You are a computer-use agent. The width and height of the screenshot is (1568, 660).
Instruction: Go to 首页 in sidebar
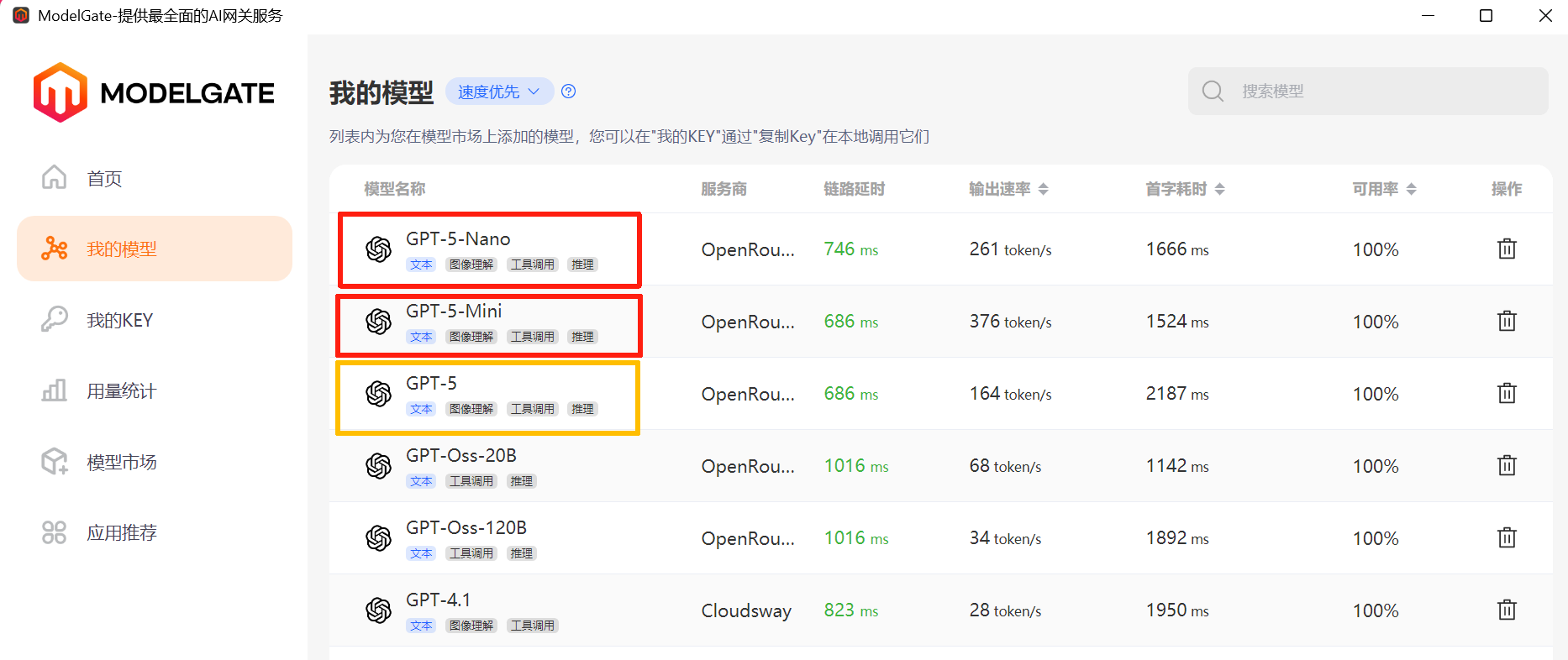[x=155, y=178]
